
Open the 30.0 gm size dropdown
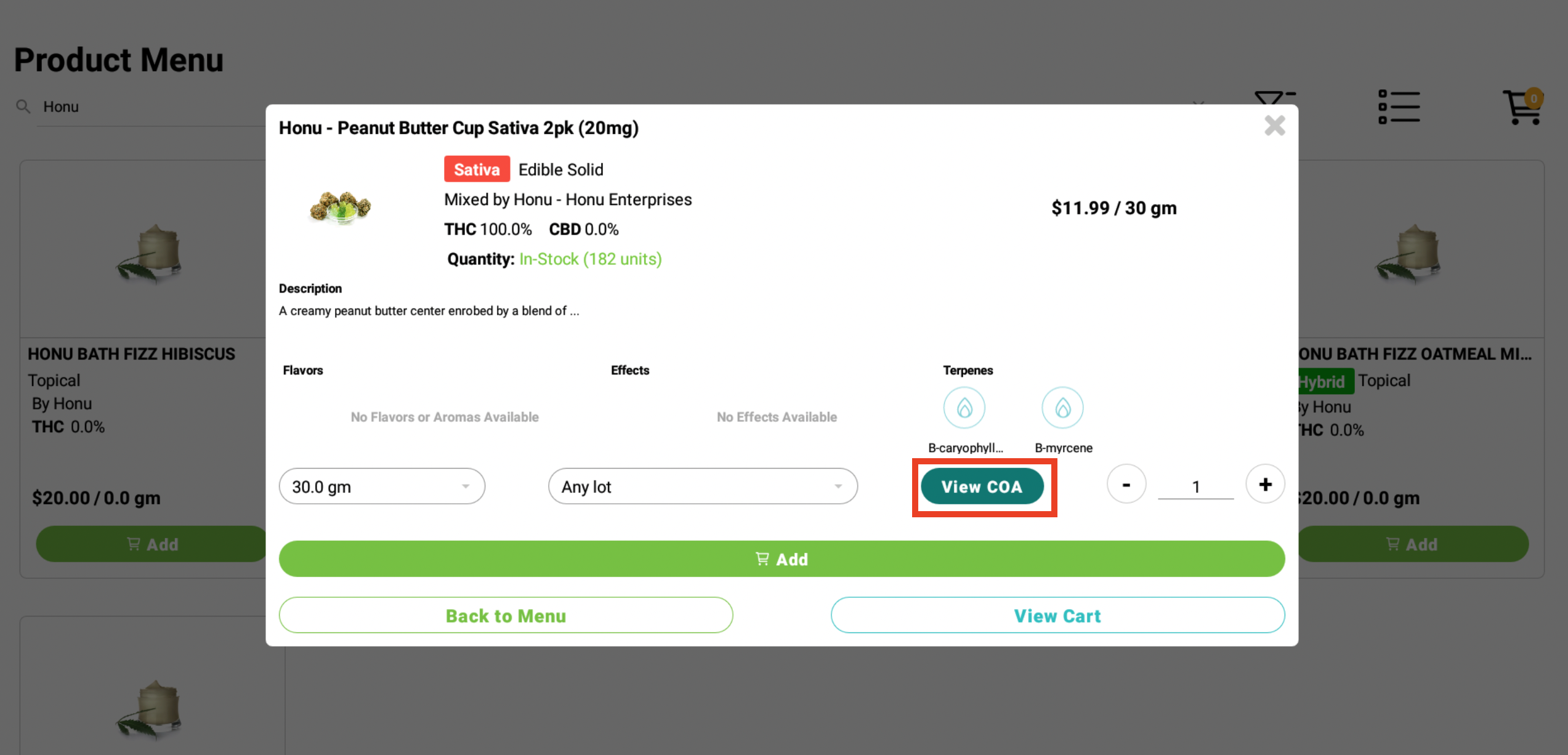click(382, 487)
